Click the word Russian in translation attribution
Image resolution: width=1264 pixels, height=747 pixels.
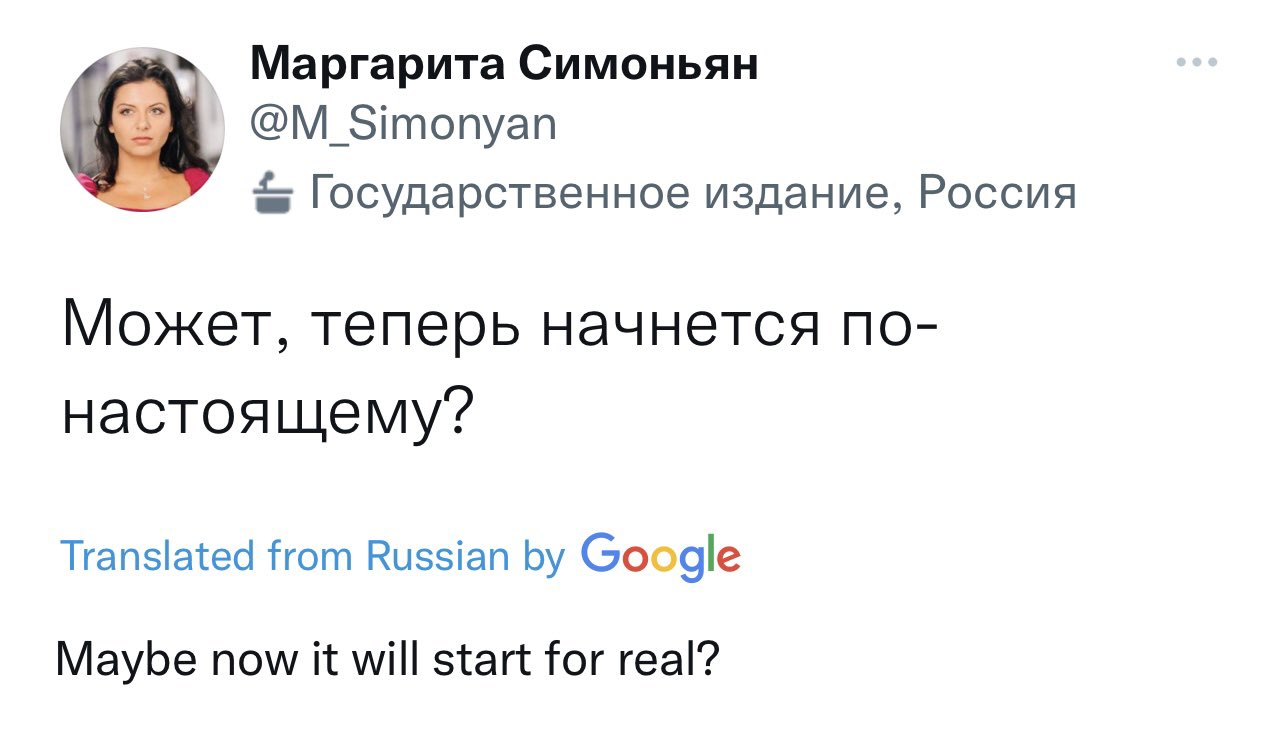(x=438, y=554)
